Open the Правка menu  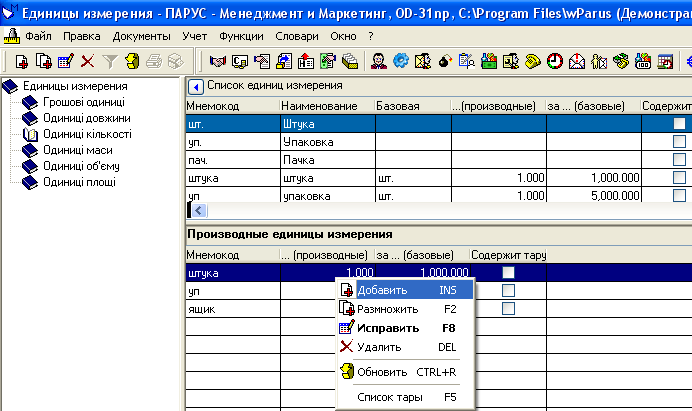pyautogui.click(x=82, y=36)
